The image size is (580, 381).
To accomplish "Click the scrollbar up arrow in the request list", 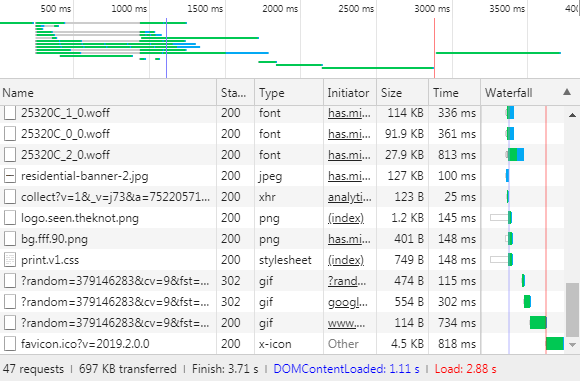I will pos(572,115).
